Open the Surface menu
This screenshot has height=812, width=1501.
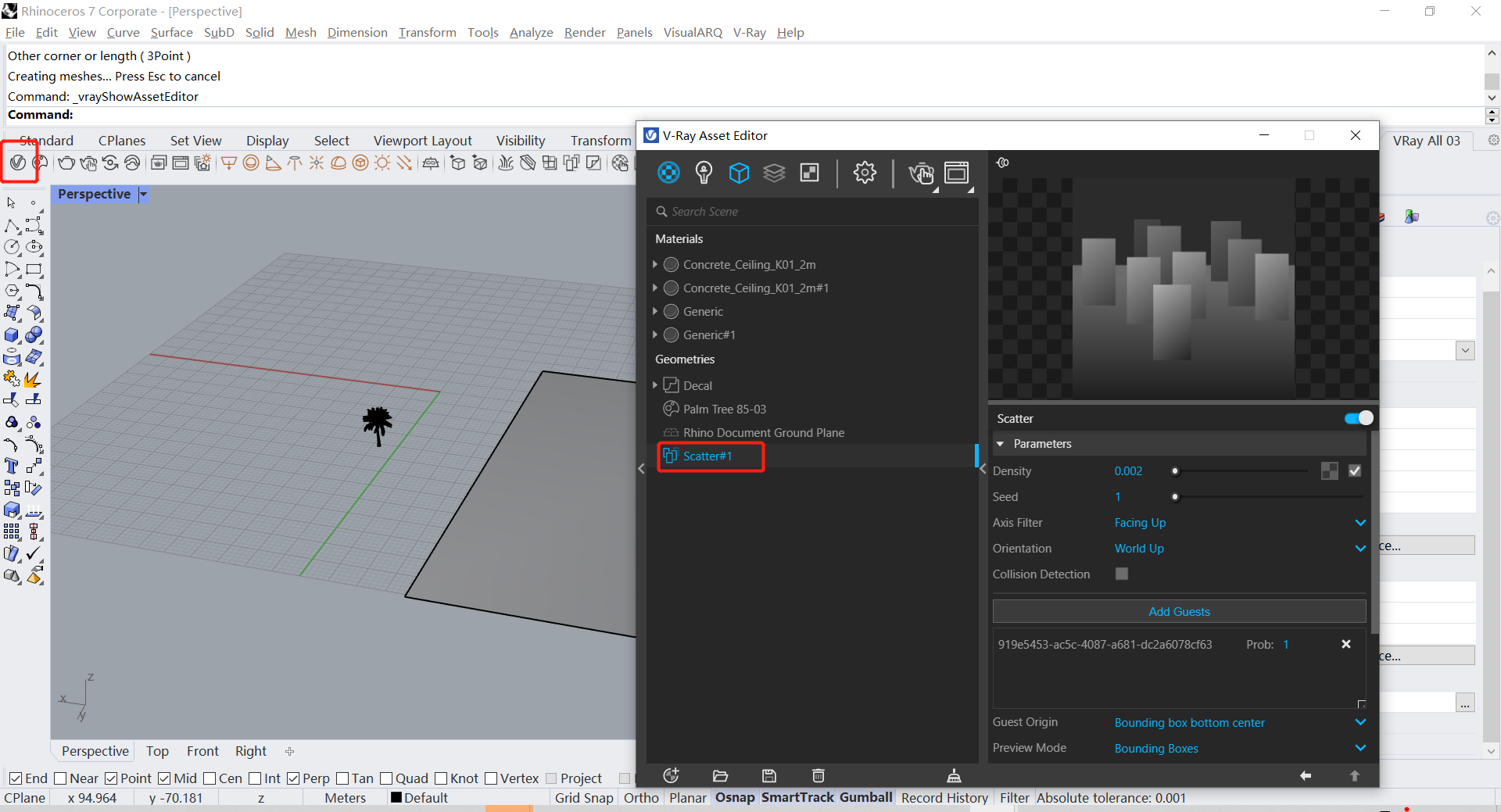[171, 32]
